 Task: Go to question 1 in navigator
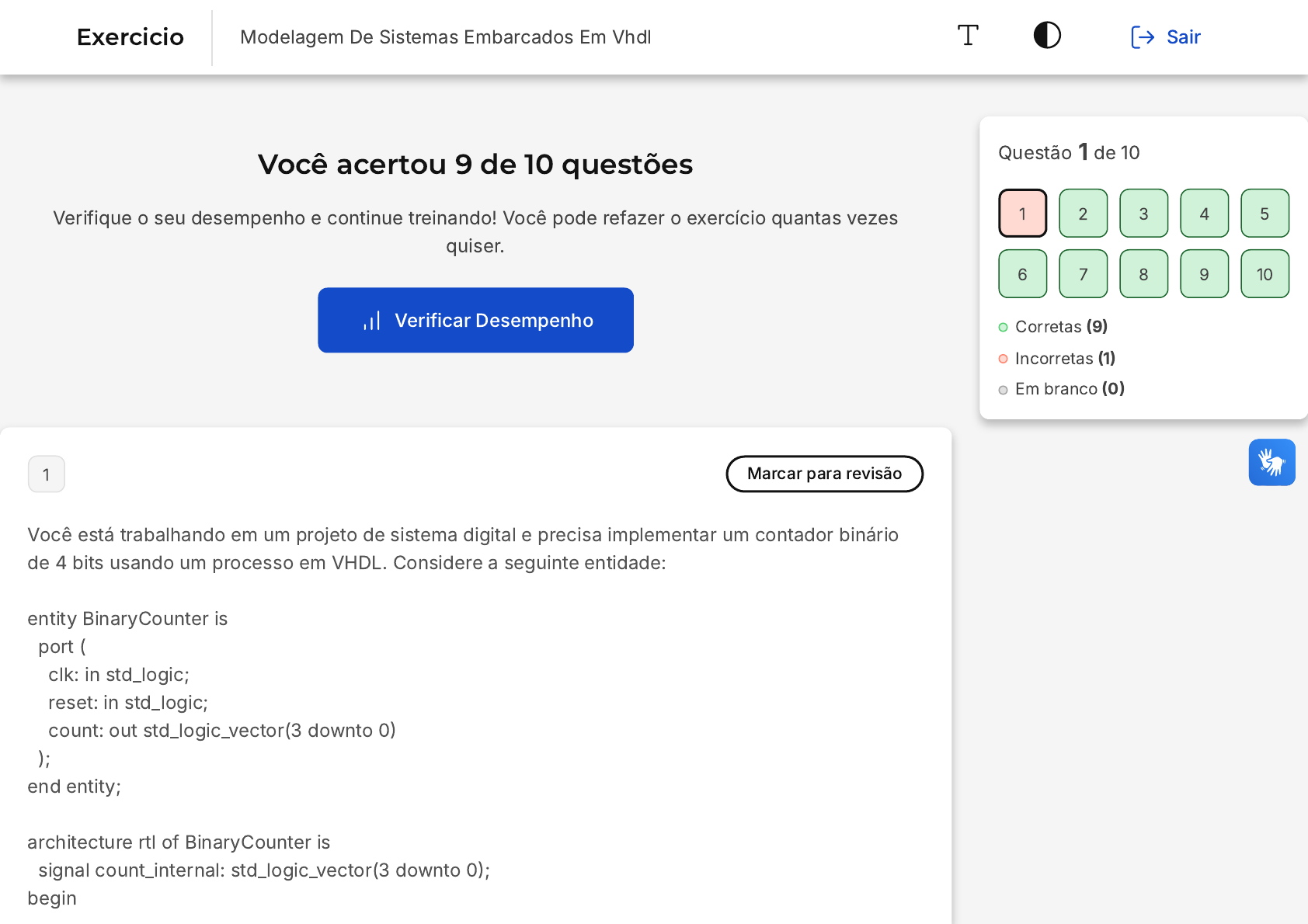pyautogui.click(x=1022, y=214)
